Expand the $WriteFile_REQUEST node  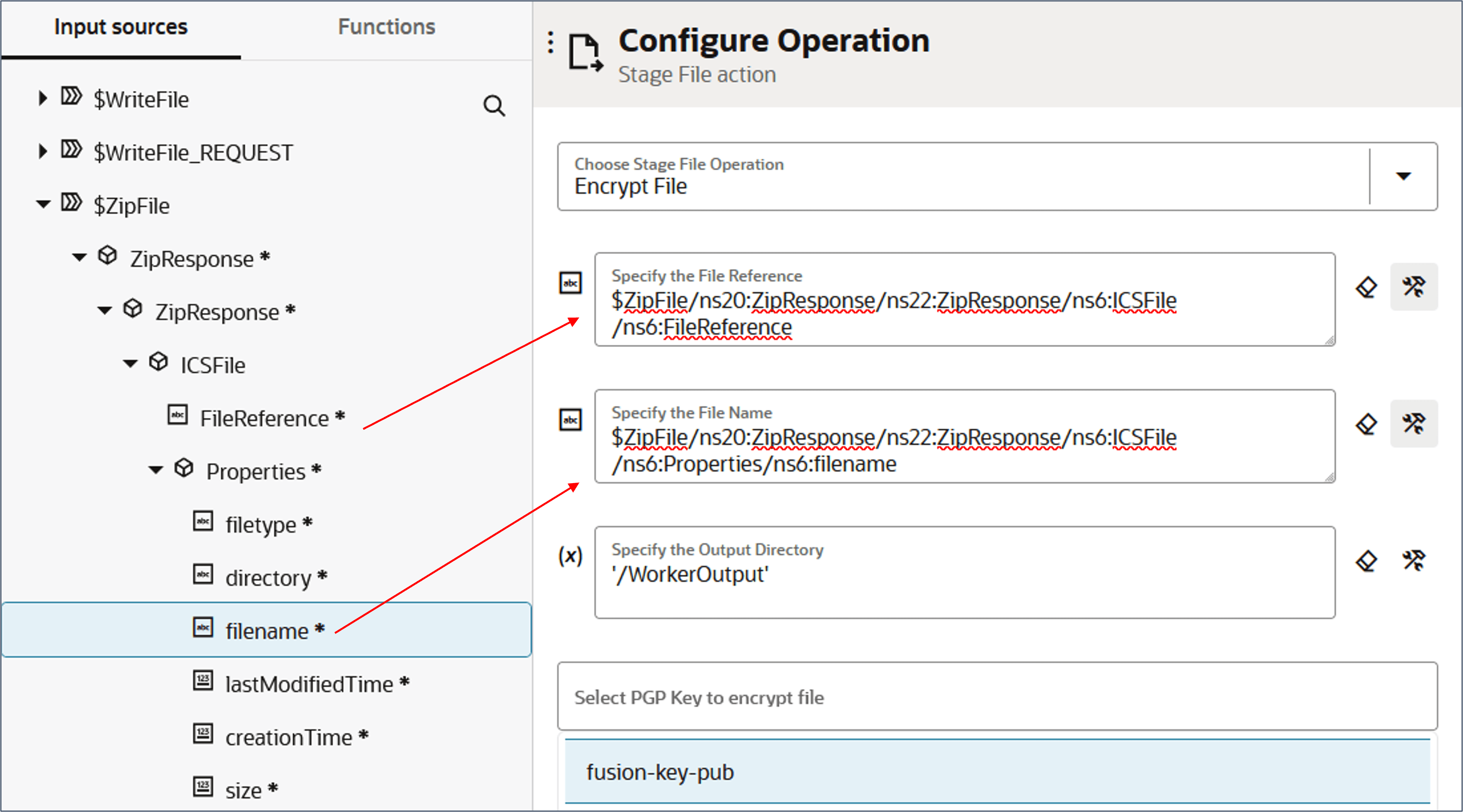[43, 152]
